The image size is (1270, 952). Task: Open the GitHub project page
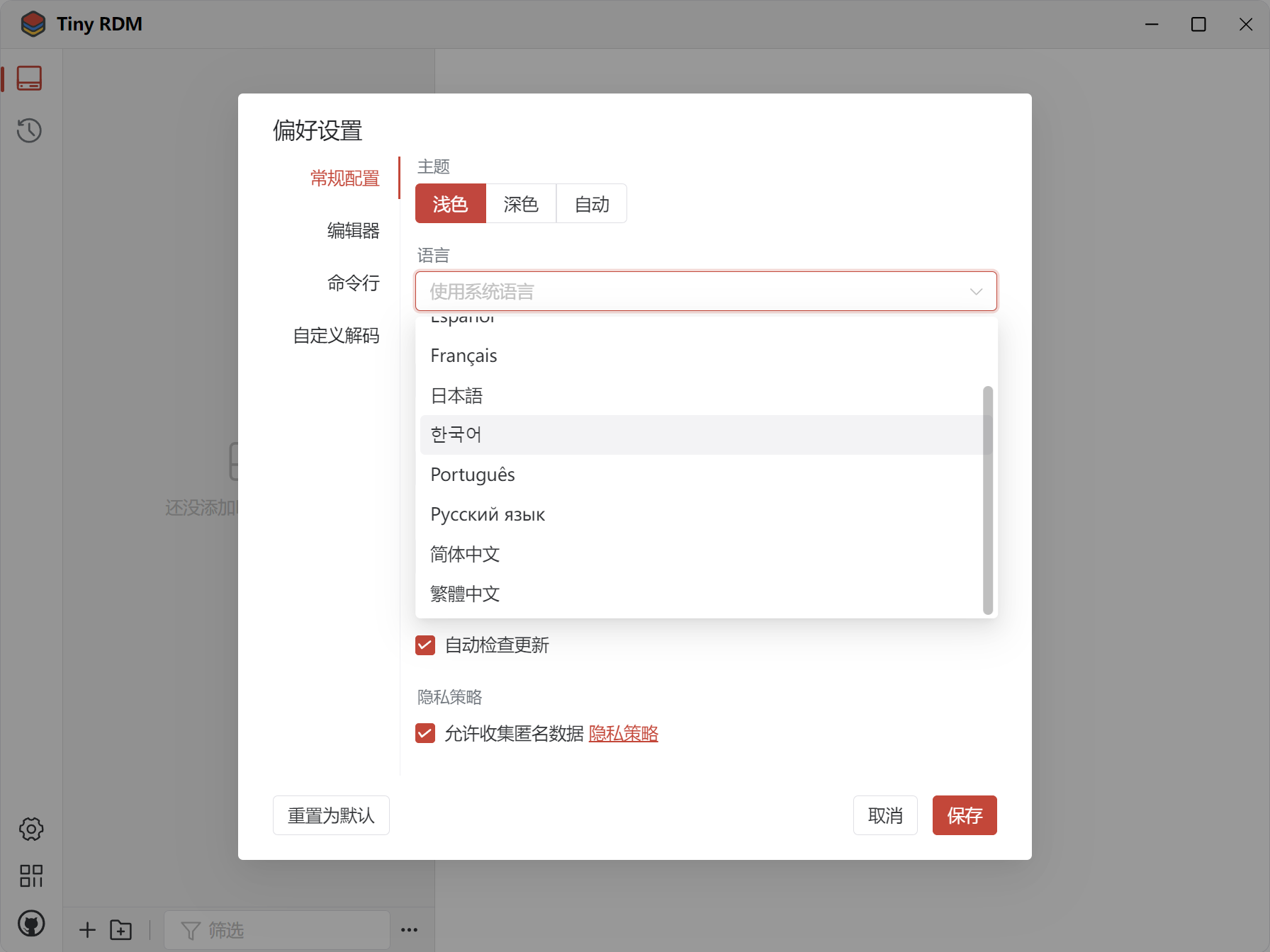tap(30, 924)
